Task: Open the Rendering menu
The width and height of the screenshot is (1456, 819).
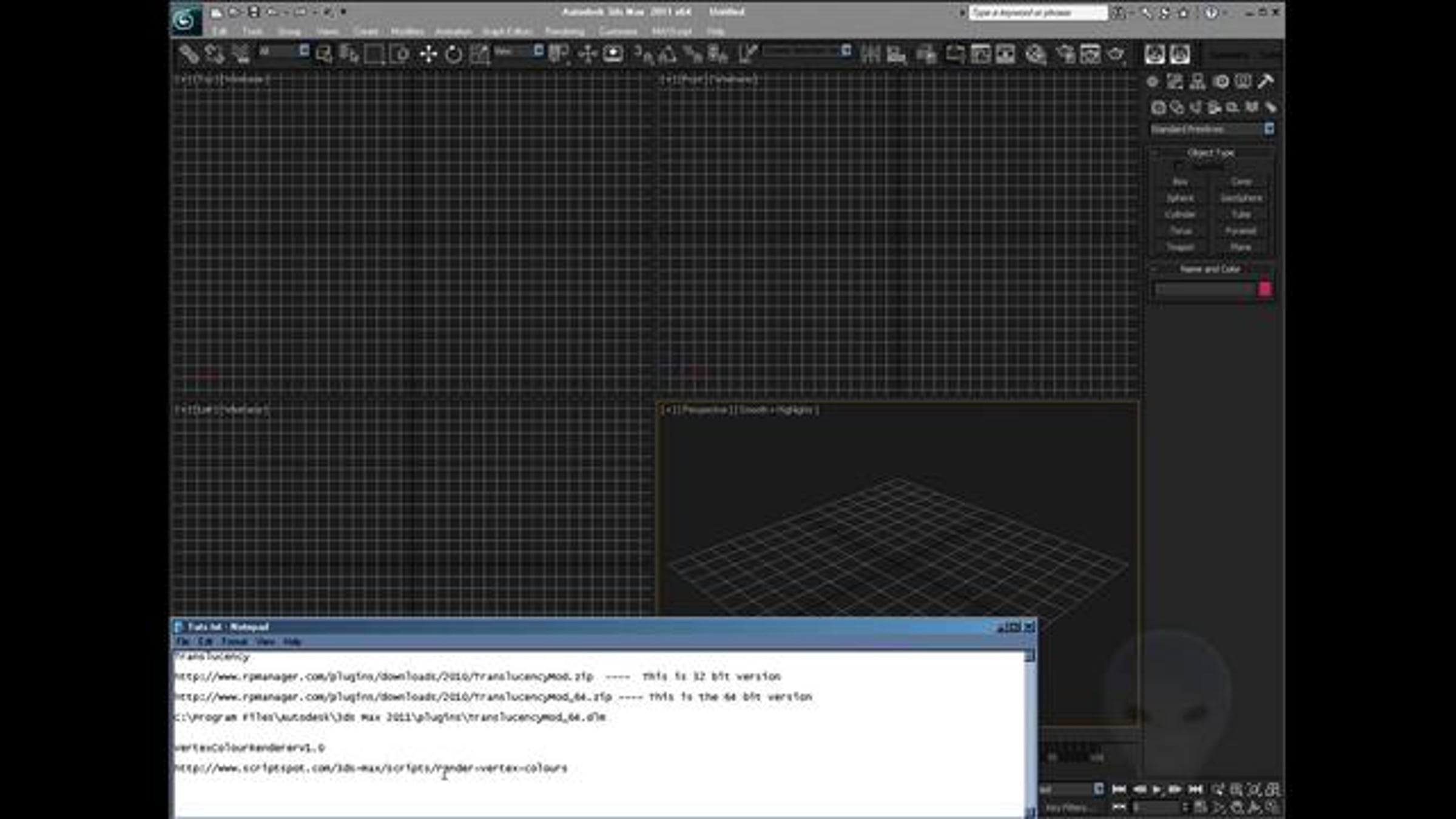Action: [564, 32]
